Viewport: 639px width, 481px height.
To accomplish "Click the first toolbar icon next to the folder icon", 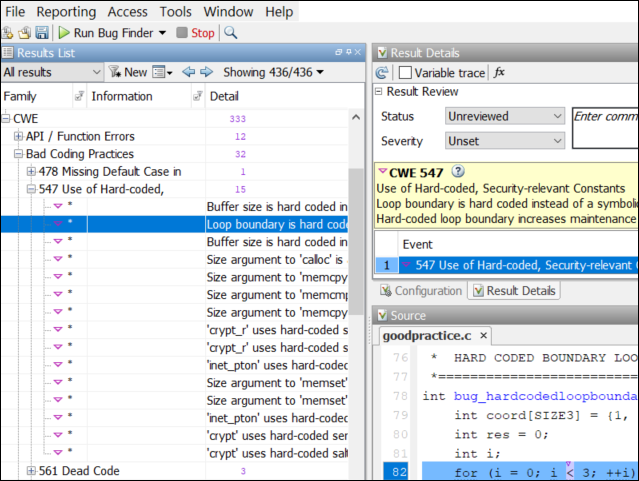I will click(x=8, y=33).
